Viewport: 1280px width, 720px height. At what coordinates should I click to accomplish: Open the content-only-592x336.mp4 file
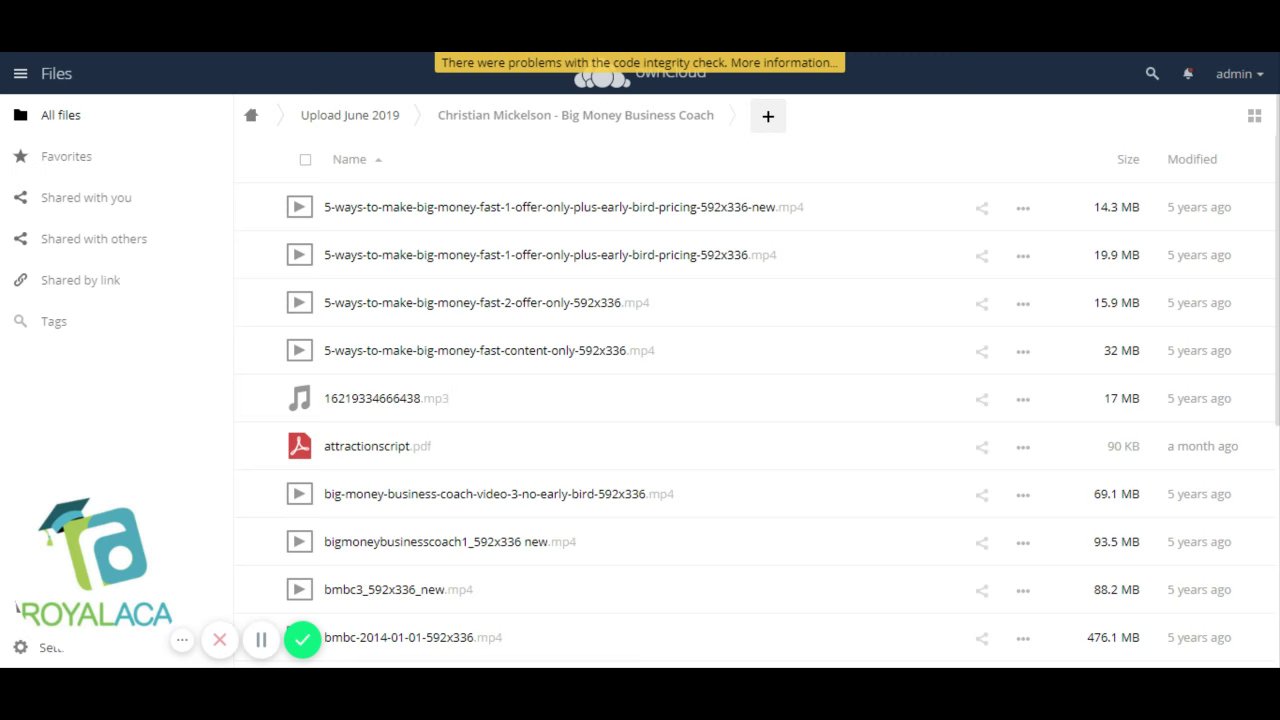489,351
